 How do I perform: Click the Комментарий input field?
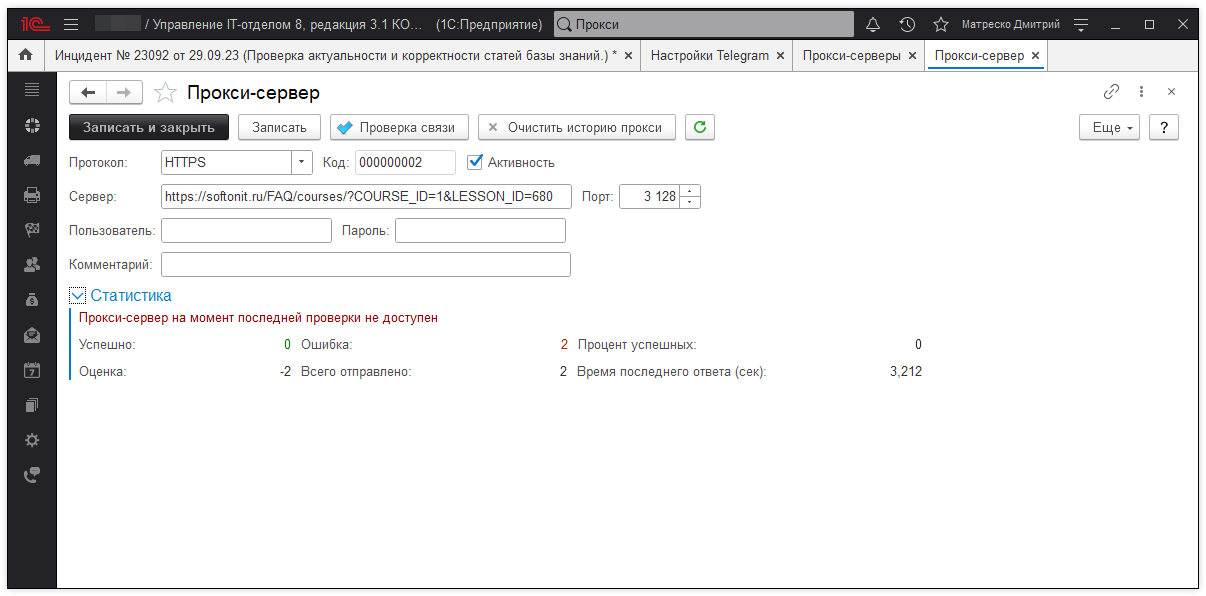tap(365, 264)
